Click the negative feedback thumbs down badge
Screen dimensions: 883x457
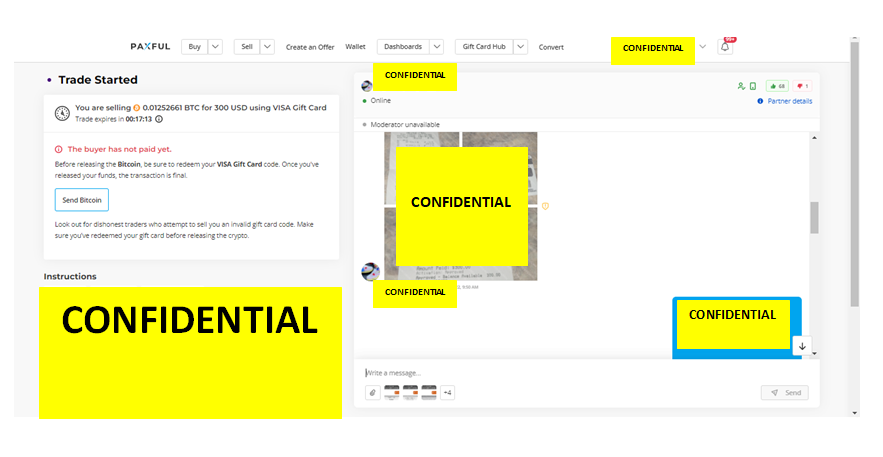coord(802,86)
